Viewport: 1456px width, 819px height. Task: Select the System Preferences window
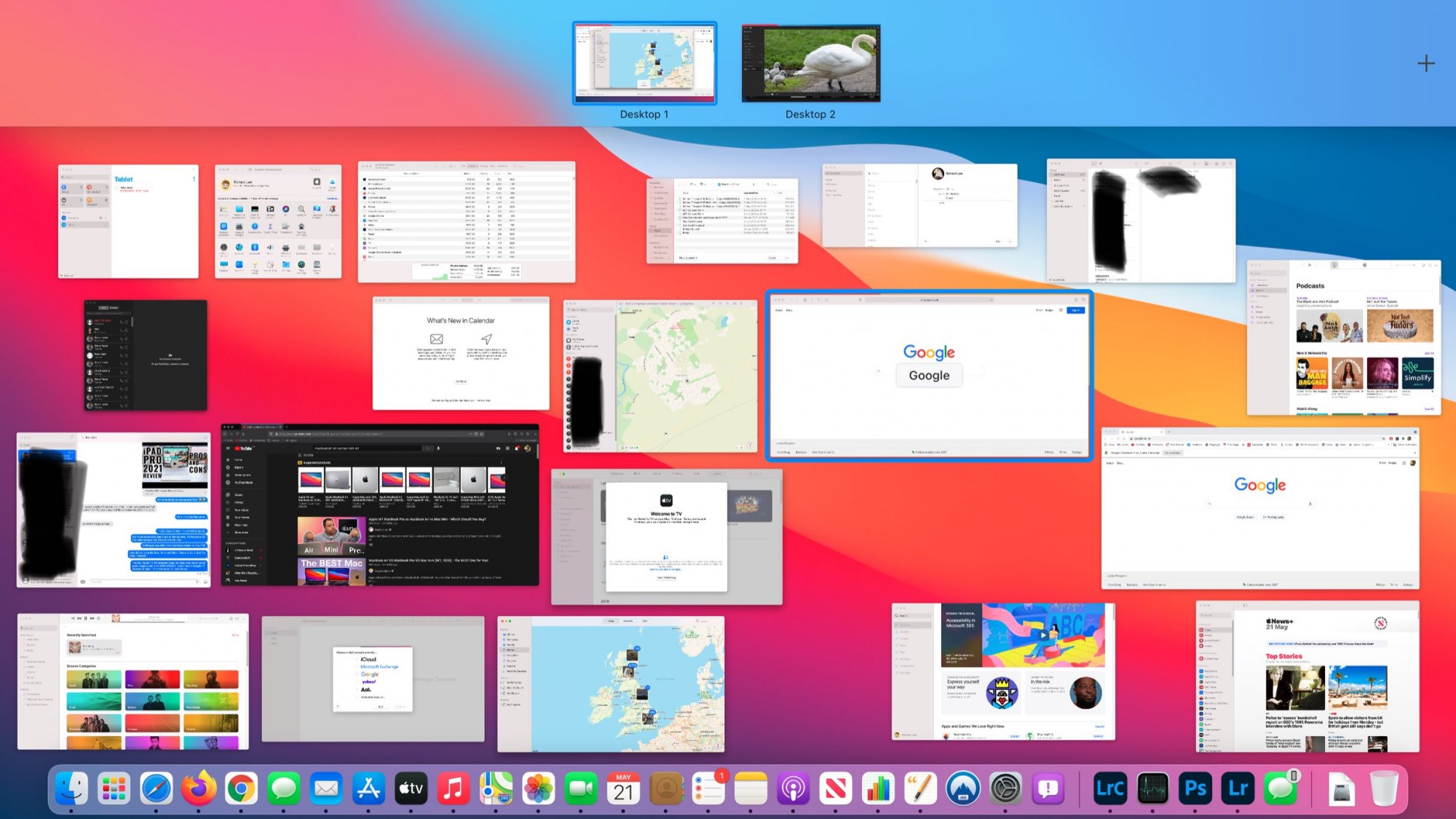click(278, 221)
